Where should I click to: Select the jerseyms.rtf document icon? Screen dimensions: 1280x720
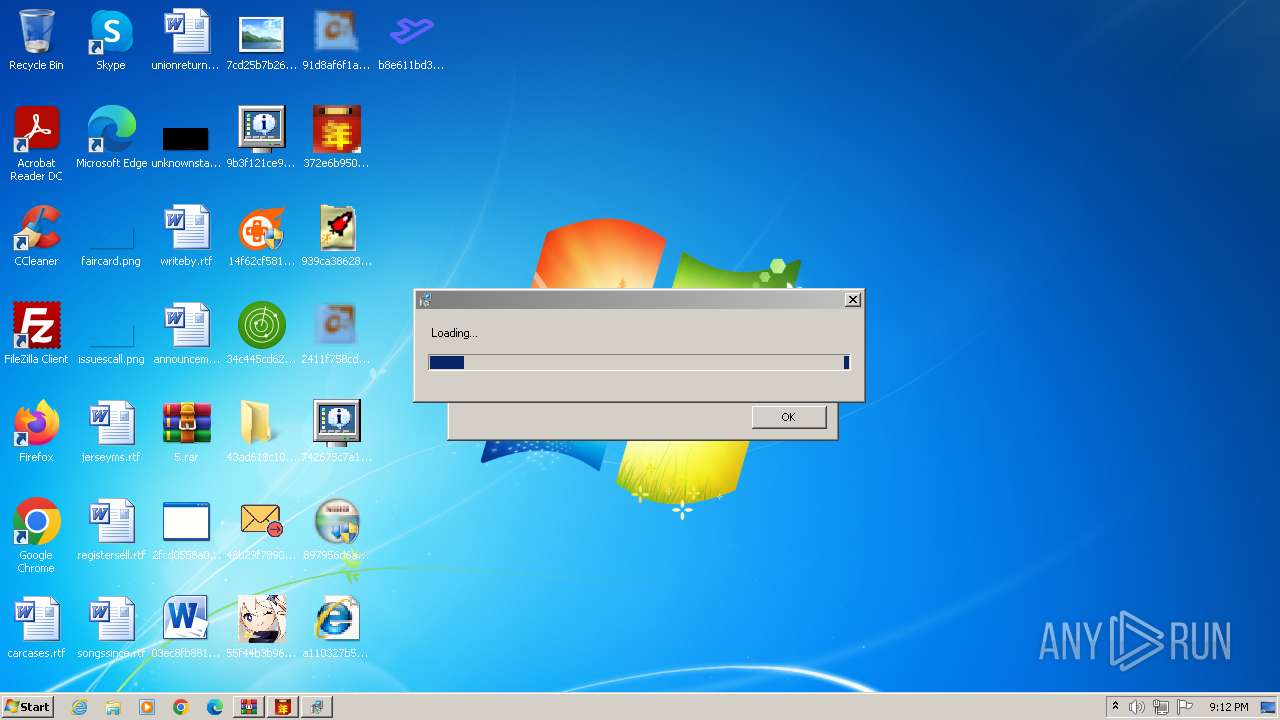111,433
